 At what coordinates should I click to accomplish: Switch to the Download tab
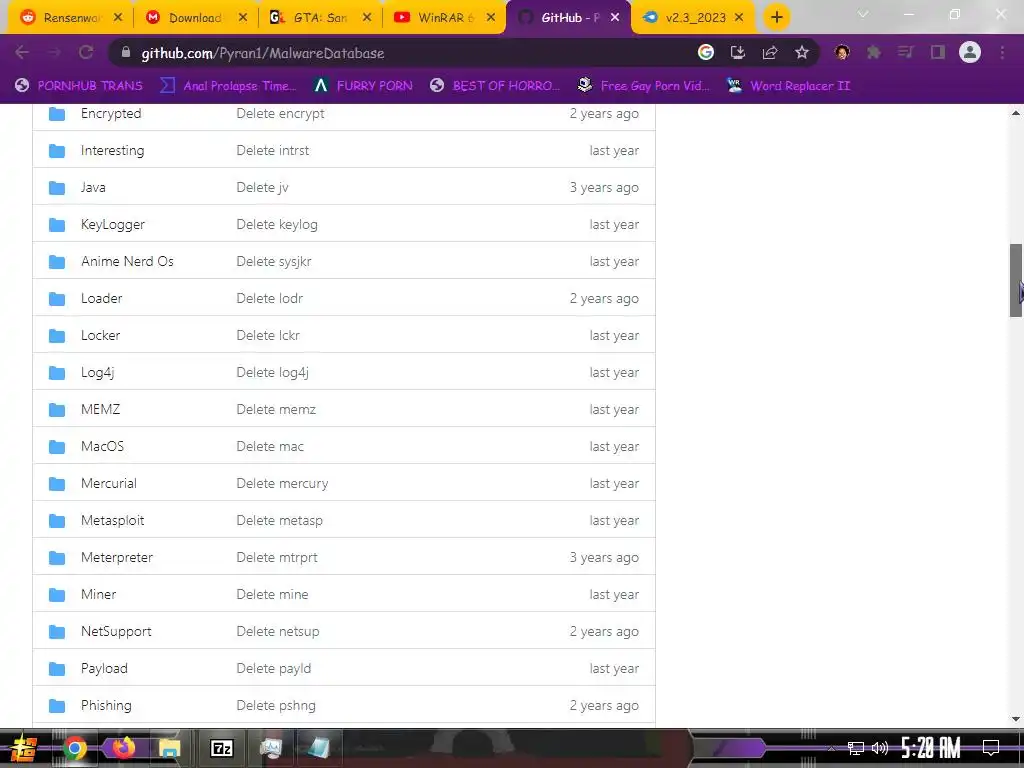coord(195,18)
